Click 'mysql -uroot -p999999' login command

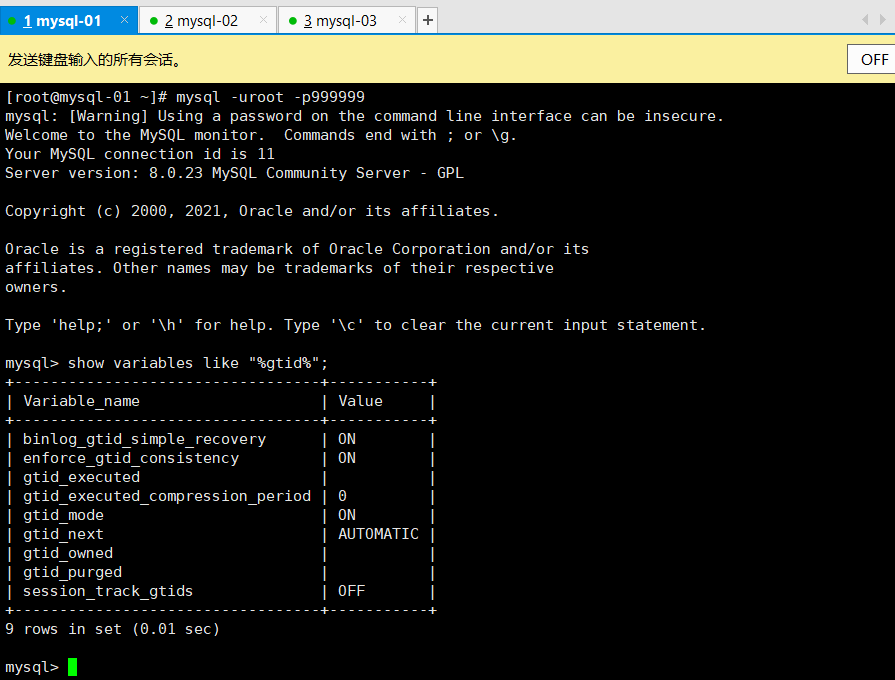(270, 97)
